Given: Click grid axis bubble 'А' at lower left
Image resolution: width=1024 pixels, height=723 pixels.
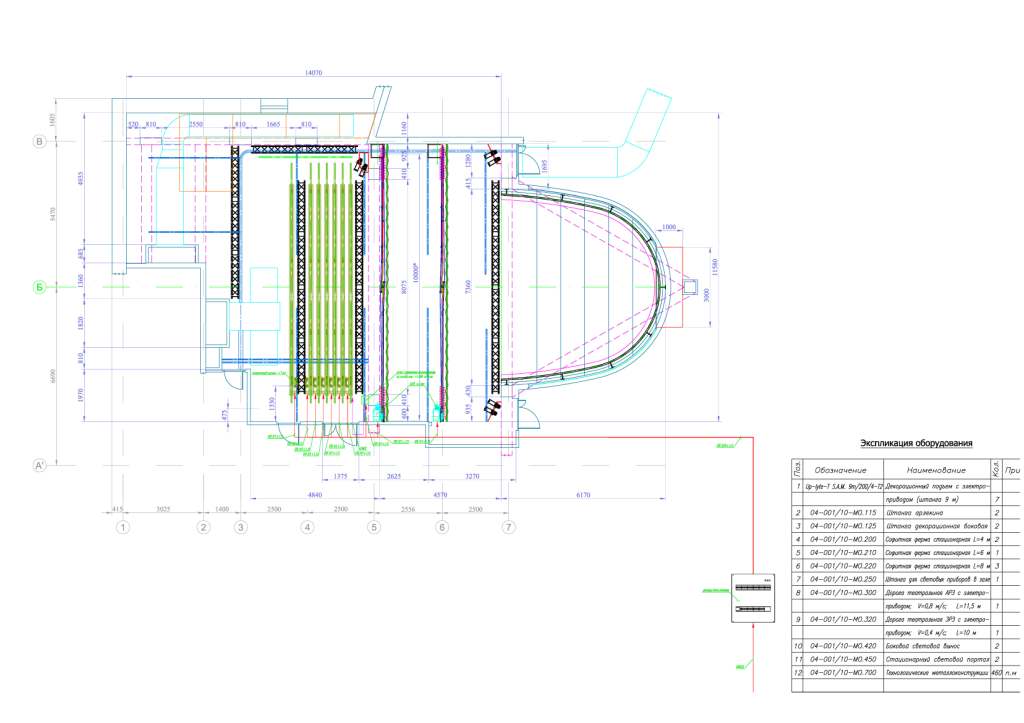Looking at the screenshot, I should click(40, 466).
